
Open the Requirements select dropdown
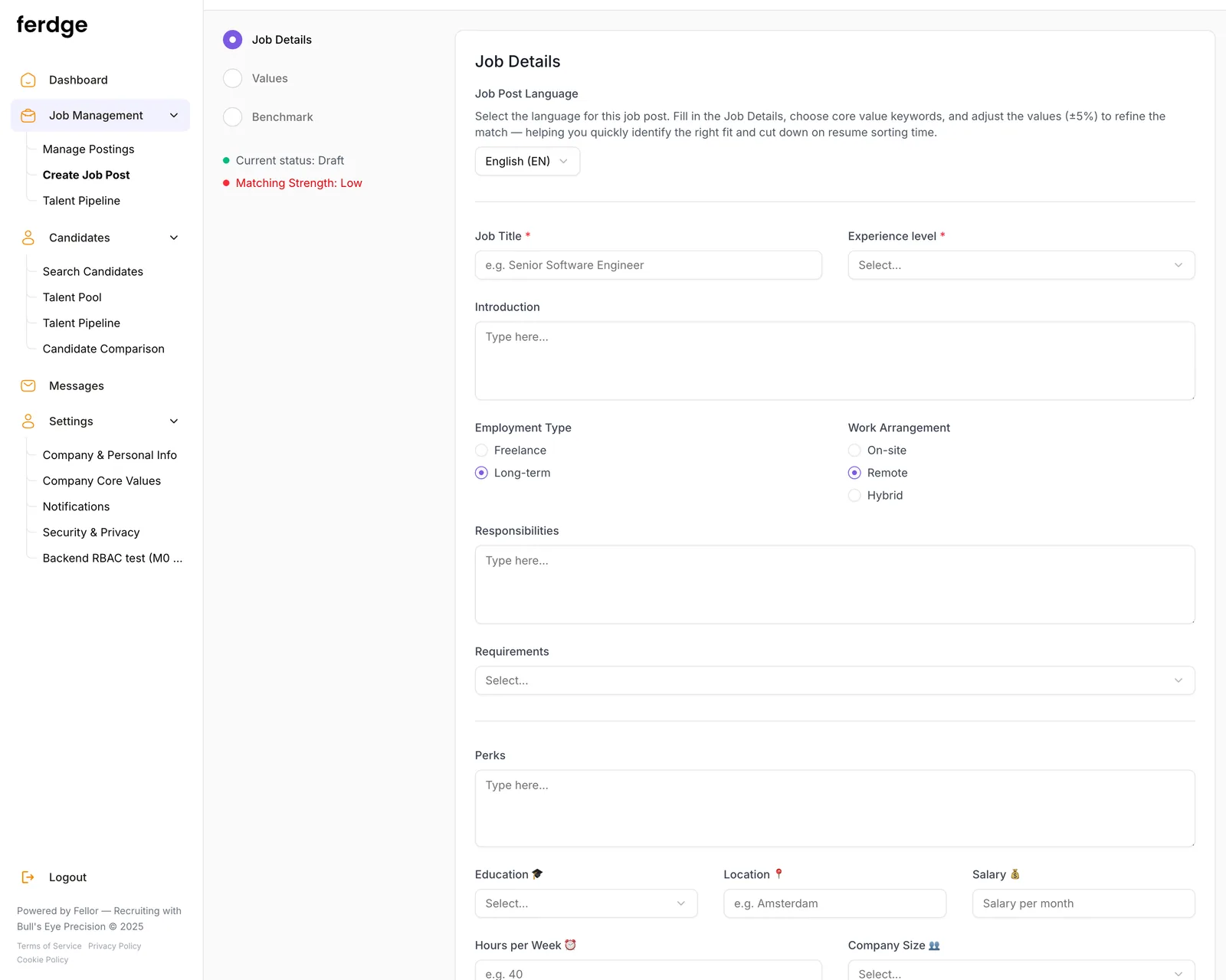coord(835,680)
